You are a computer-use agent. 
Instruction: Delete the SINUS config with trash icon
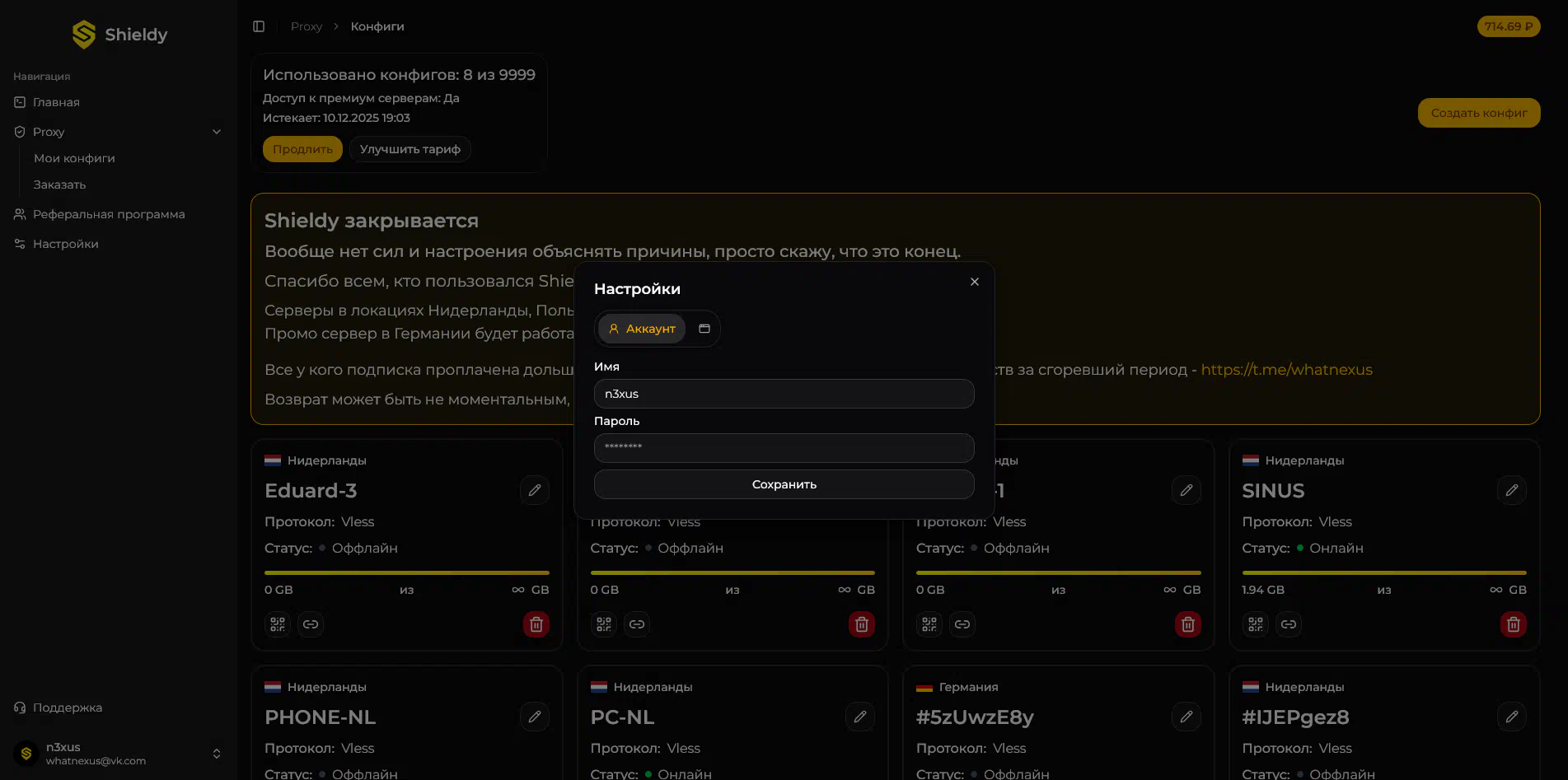point(1513,624)
